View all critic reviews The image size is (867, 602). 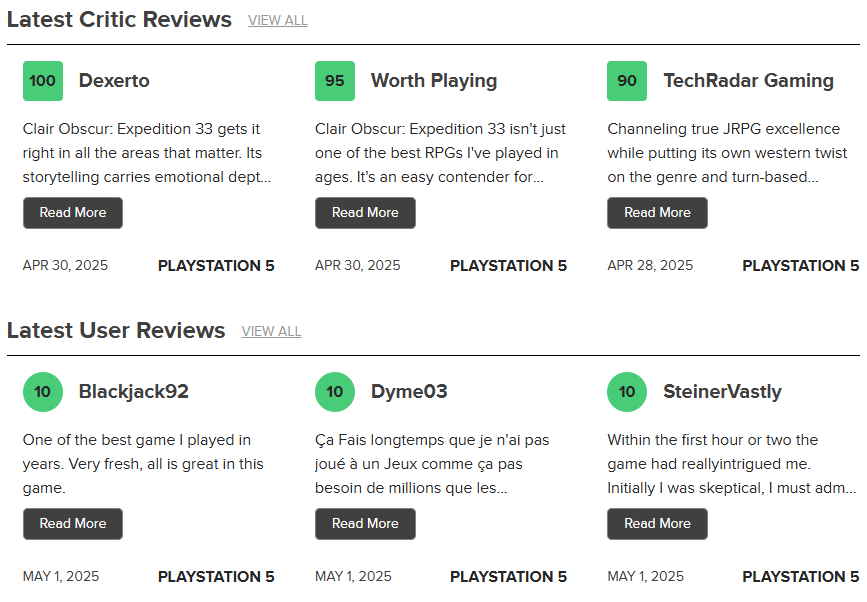278,20
